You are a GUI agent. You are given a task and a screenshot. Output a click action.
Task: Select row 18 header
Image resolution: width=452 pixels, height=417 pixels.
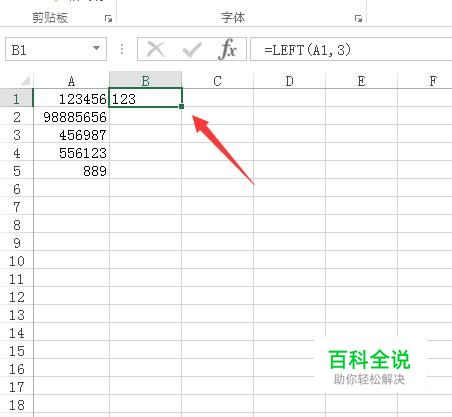pos(17,404)
